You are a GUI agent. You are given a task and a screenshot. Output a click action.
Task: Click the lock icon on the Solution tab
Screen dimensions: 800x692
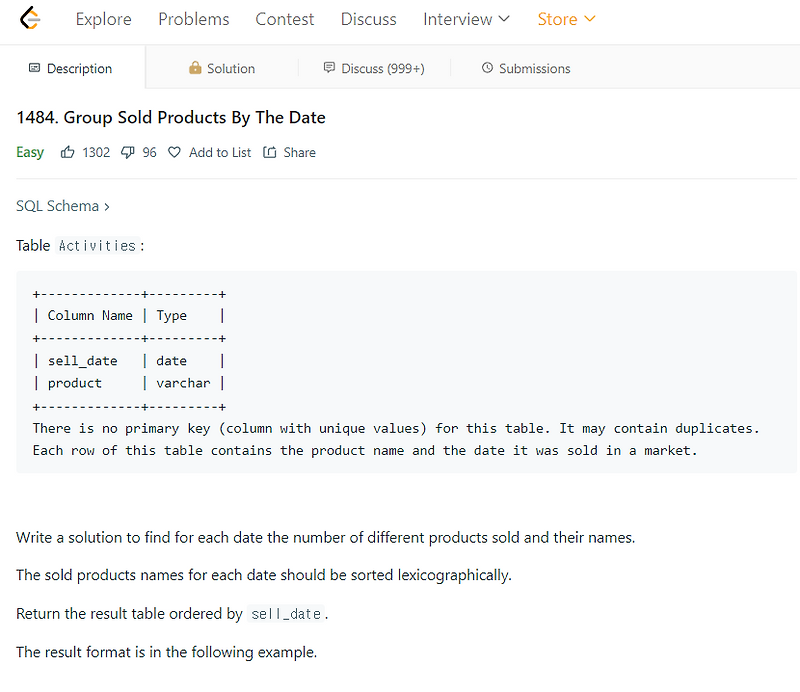tap(194, 69)
